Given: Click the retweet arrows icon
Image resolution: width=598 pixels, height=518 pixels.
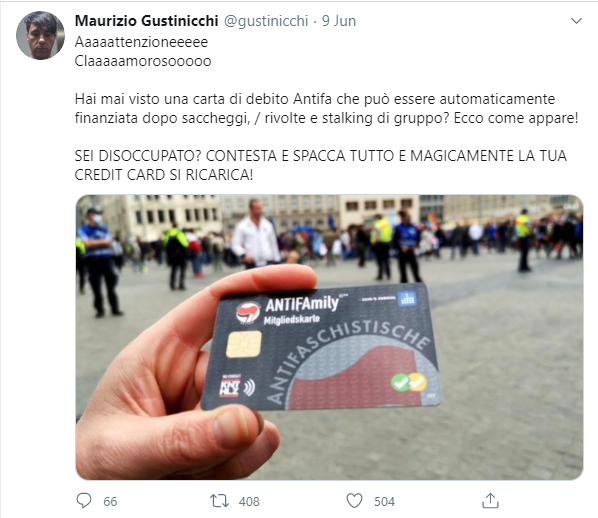Looking at the screenshot, I should (219, 501).
